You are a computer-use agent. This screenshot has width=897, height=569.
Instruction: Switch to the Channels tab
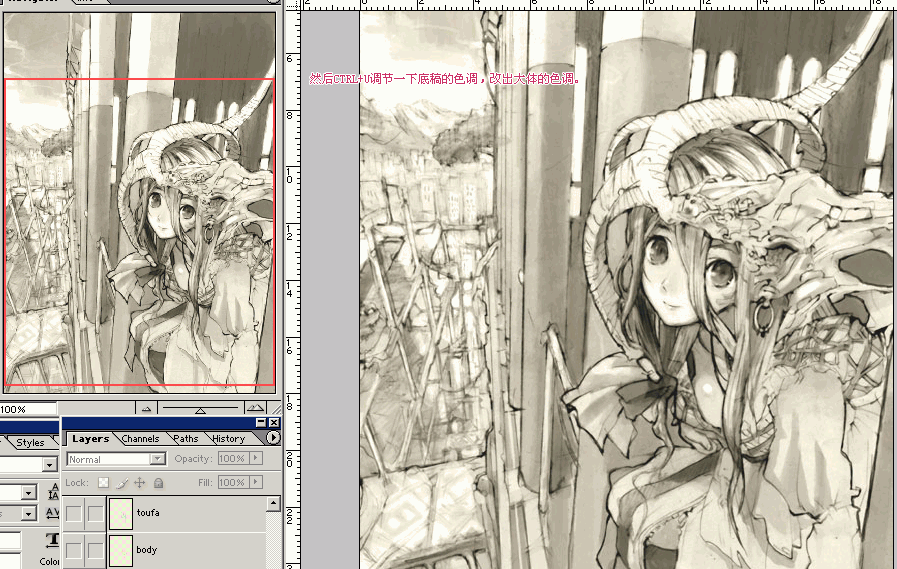pos(140,439)
